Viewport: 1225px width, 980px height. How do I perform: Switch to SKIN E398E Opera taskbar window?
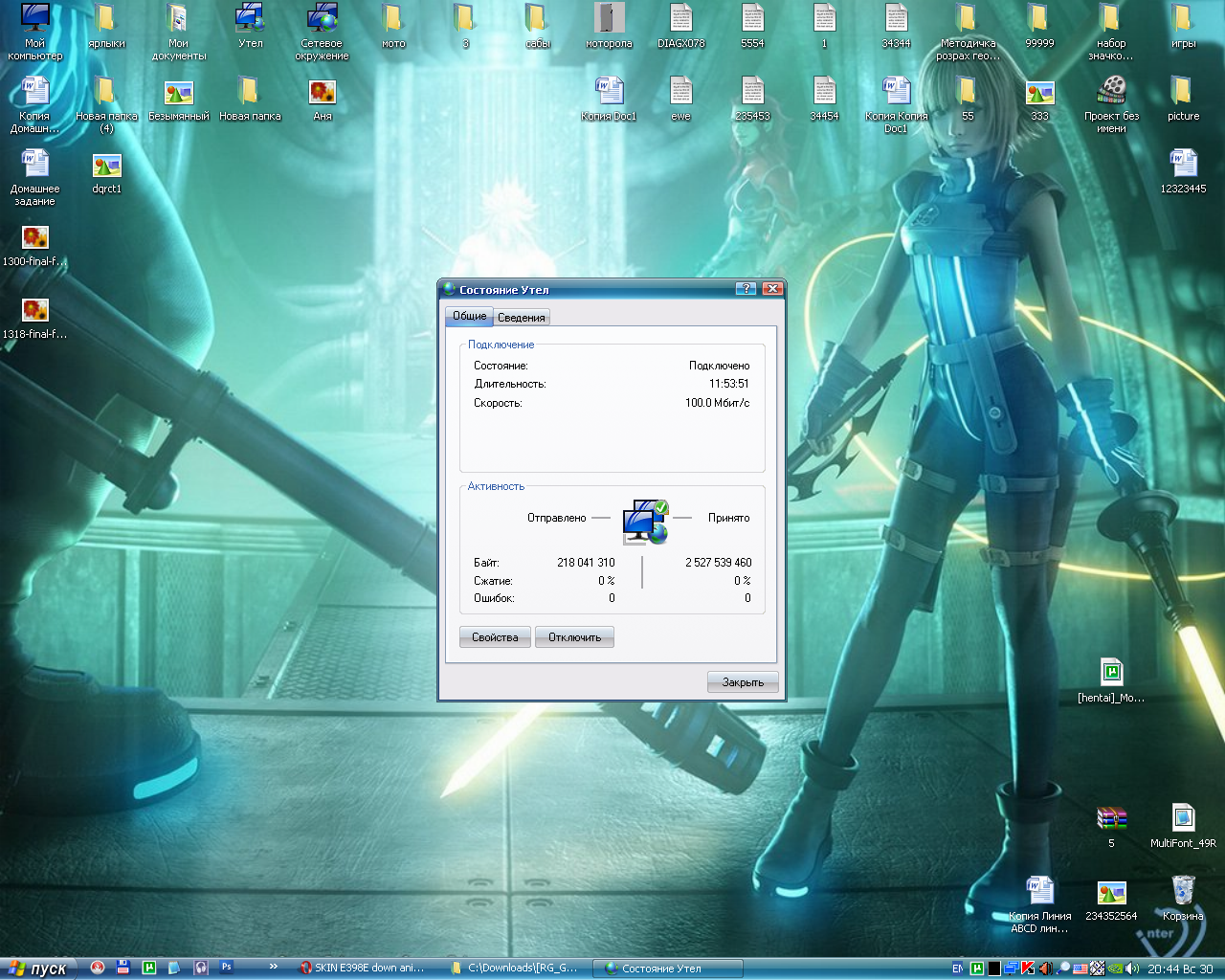[364, 969]
